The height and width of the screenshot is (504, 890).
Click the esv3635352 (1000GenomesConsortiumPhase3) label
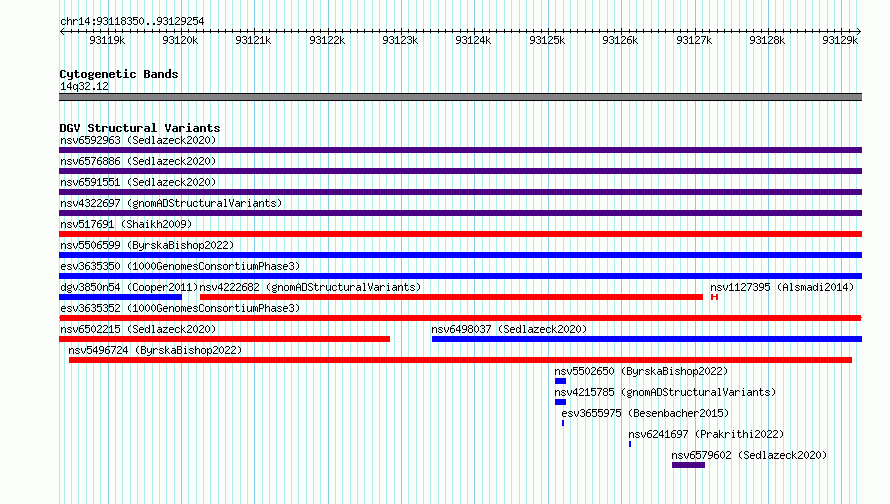click(x=180, y=308)
